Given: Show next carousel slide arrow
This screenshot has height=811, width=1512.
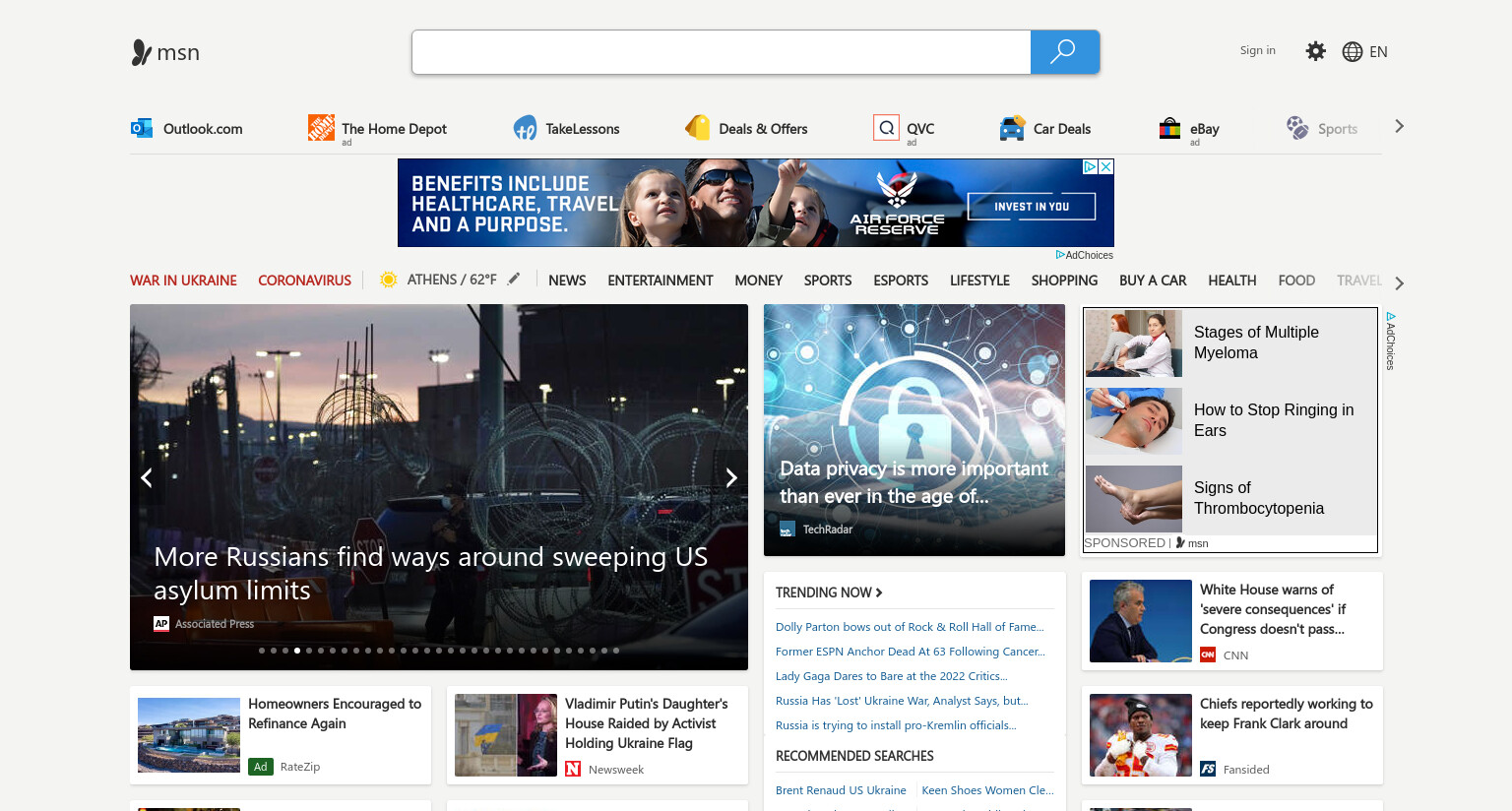Looking at the screenshot, I should (x=730, y=477).
